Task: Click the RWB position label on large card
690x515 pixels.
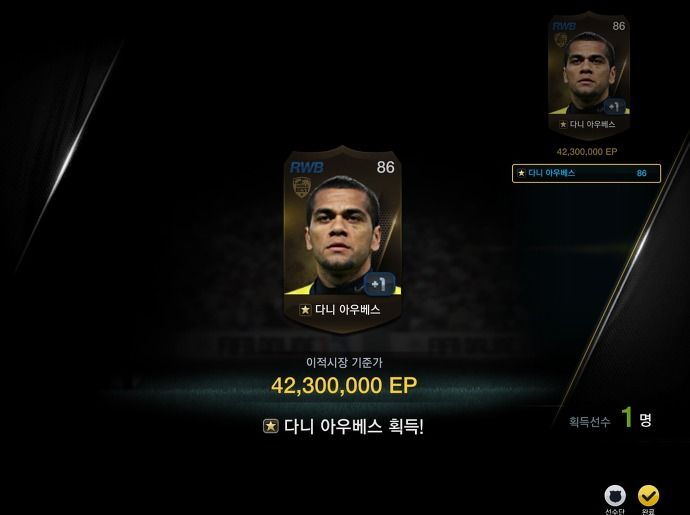Action: [307, 167]
